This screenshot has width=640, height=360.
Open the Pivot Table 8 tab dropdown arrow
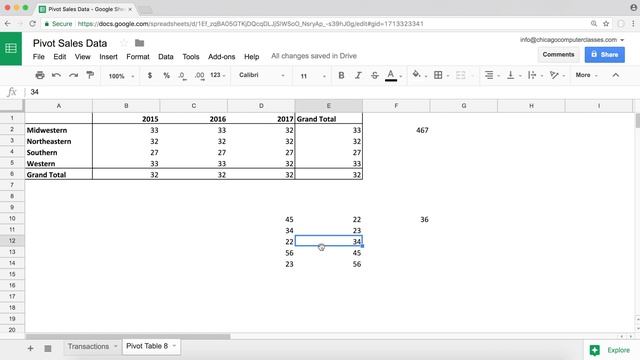point(174,346)
